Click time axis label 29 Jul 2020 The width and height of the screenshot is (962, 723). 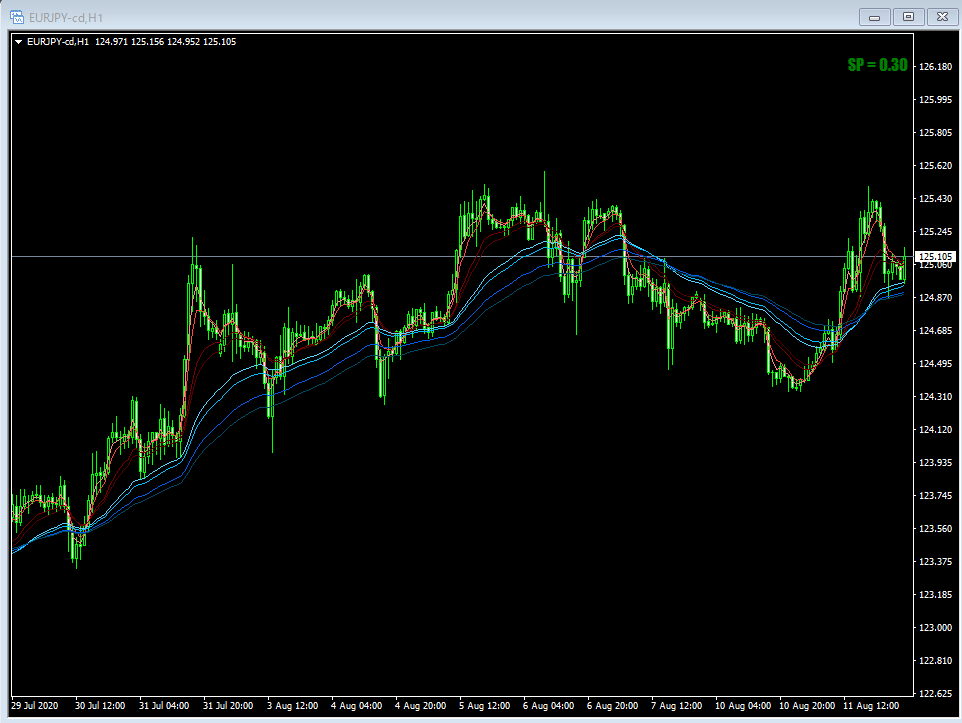pos(35,706)
